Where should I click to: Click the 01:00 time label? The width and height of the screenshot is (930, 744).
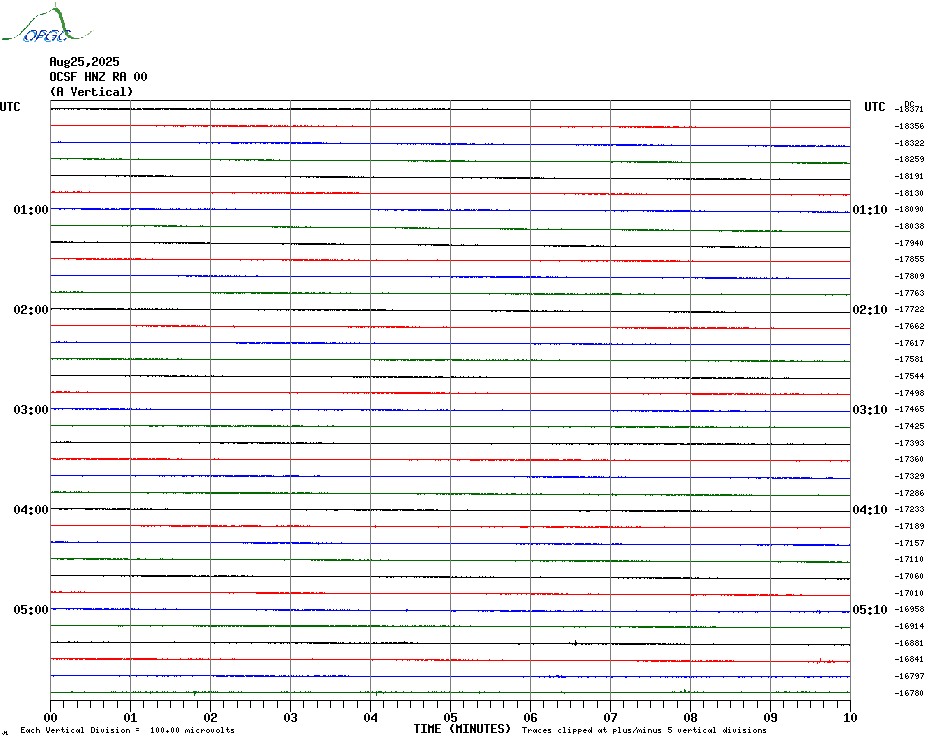31,209
